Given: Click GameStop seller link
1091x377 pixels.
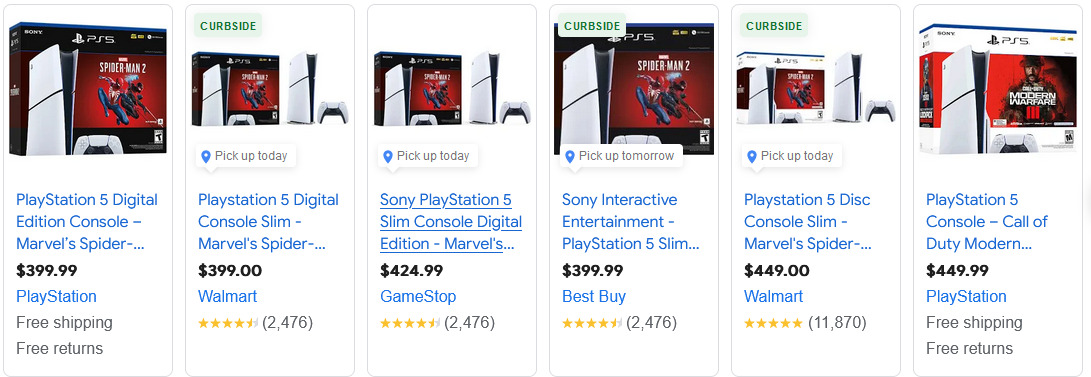Looking at the screenshot, I should coord(418,296).
